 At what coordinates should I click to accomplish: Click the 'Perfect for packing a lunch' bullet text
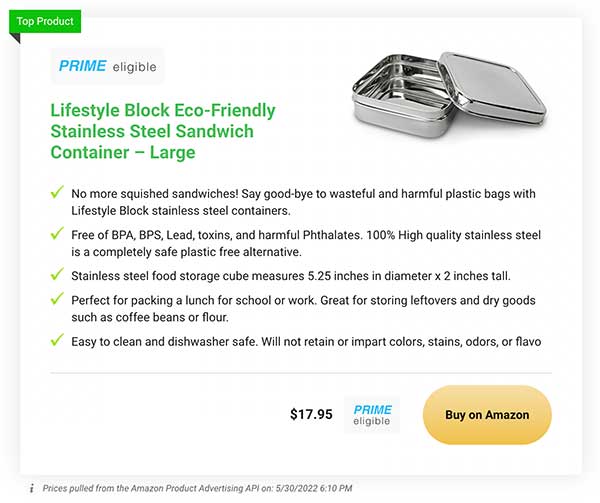303,309
